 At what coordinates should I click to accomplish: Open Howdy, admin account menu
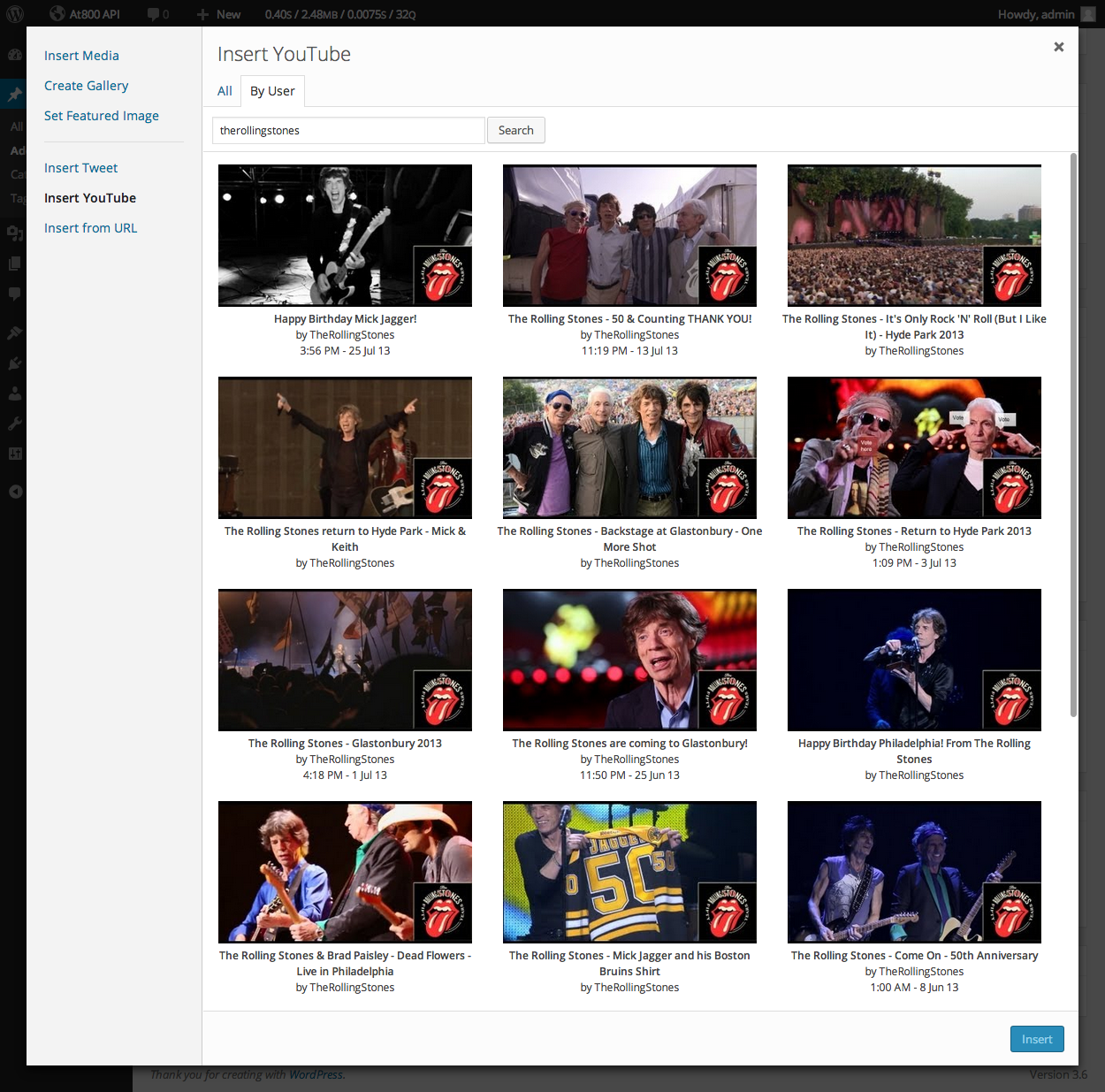click(1047, 14)
